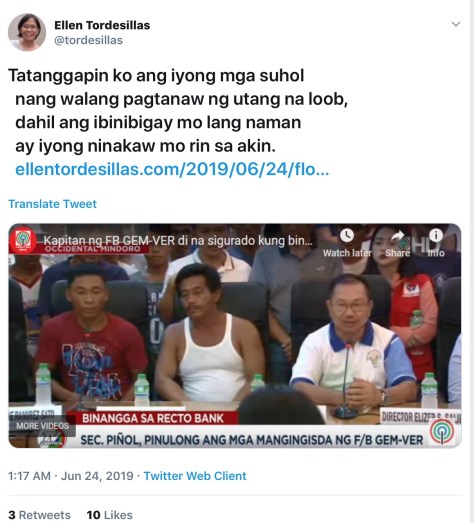The width and height of the screenshot is (474, 523).
Task: Open the video Info icon
Action: point(436,235)
